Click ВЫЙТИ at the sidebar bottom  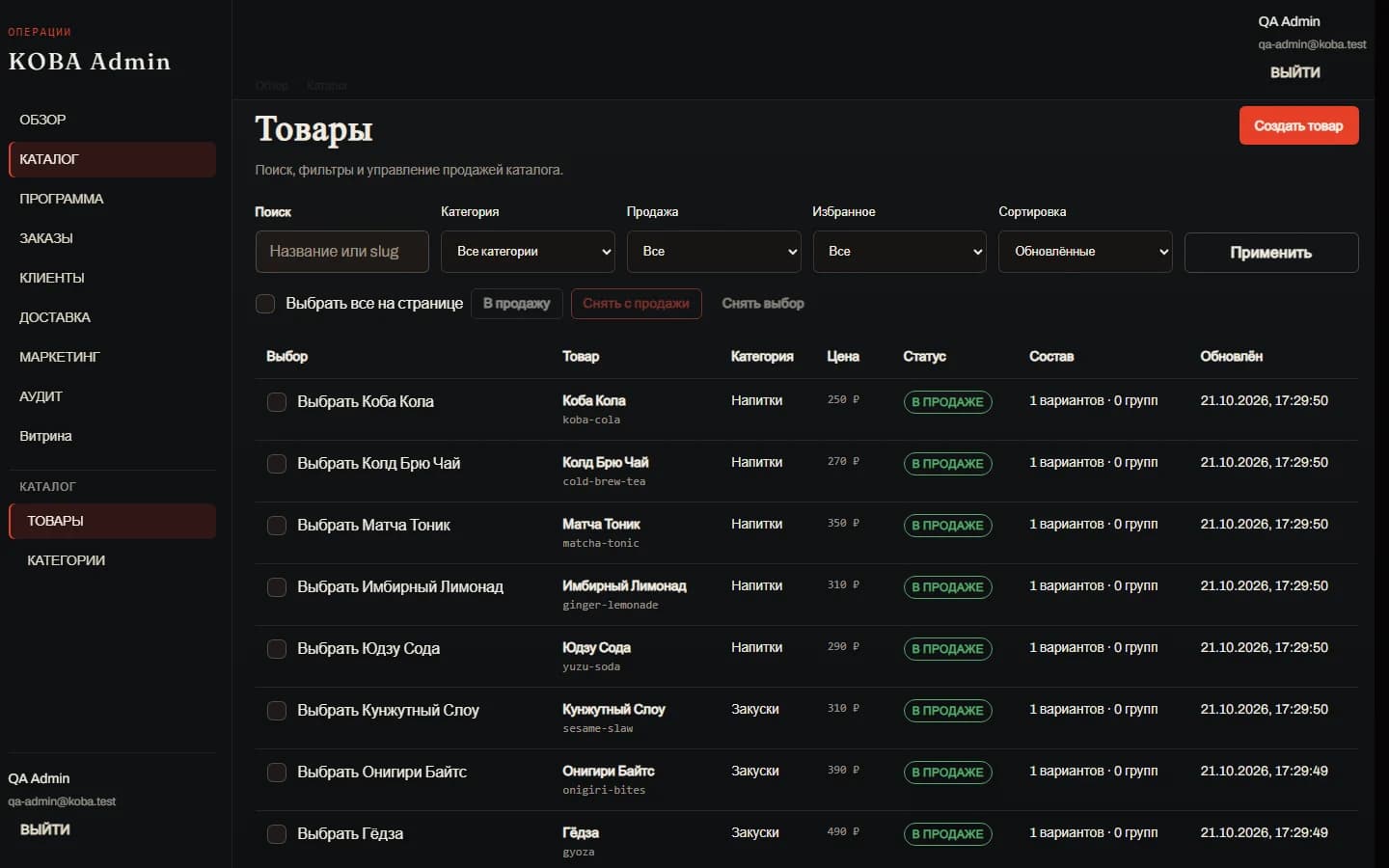(x=45, y=829)
